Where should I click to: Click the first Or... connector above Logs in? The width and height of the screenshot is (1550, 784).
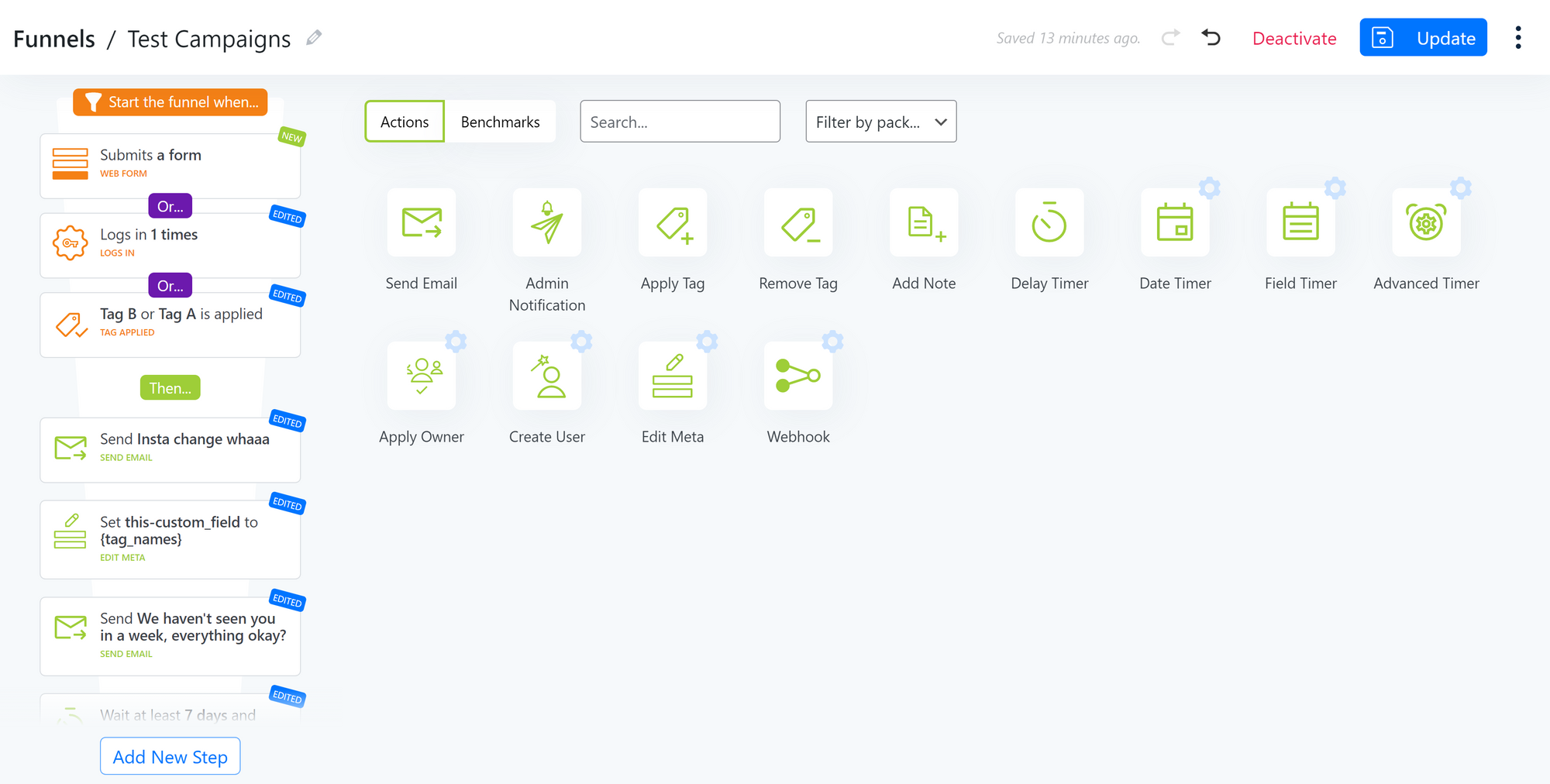[x=170, y=206]
